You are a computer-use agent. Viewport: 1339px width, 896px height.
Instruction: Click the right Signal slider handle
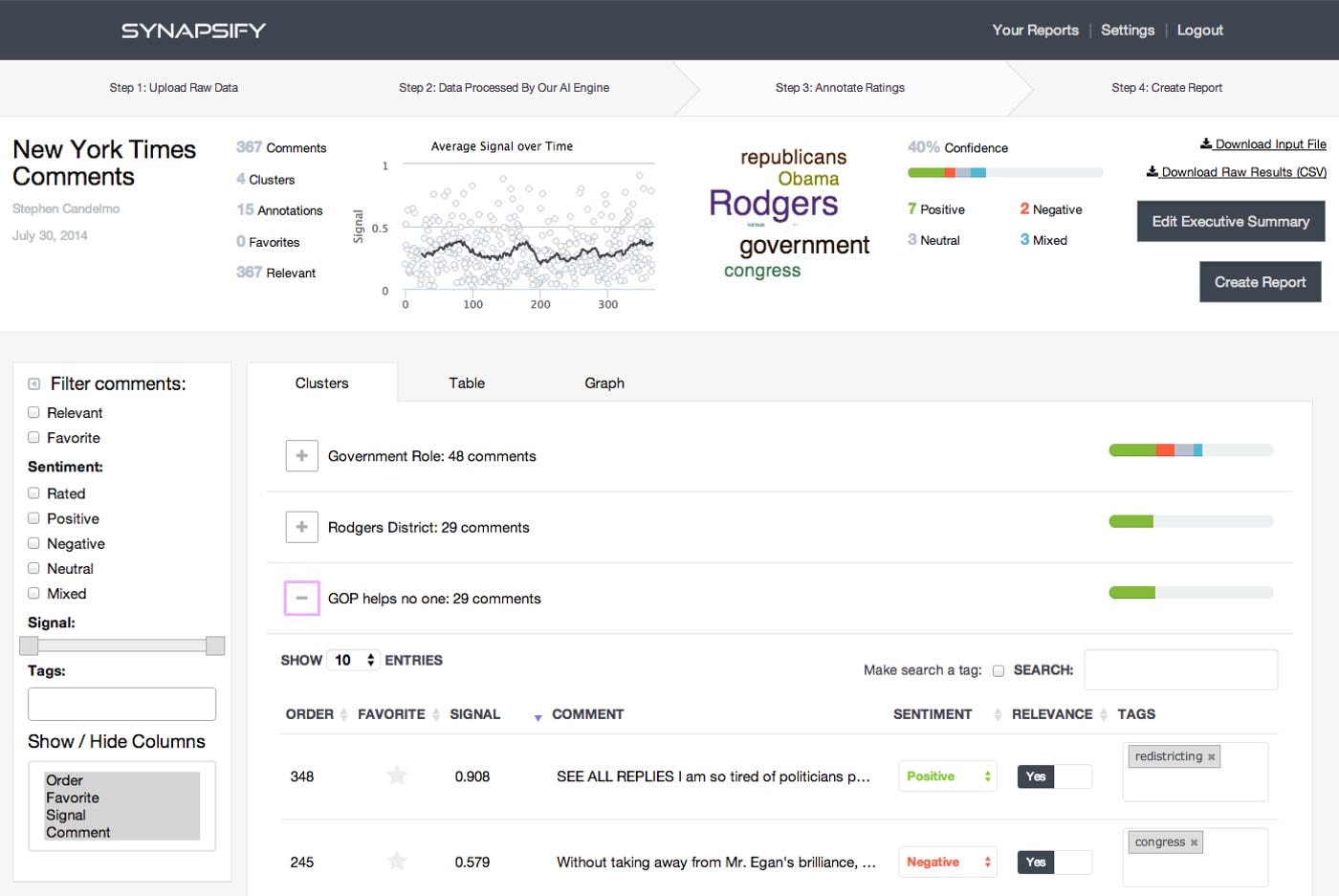[215, 645]
